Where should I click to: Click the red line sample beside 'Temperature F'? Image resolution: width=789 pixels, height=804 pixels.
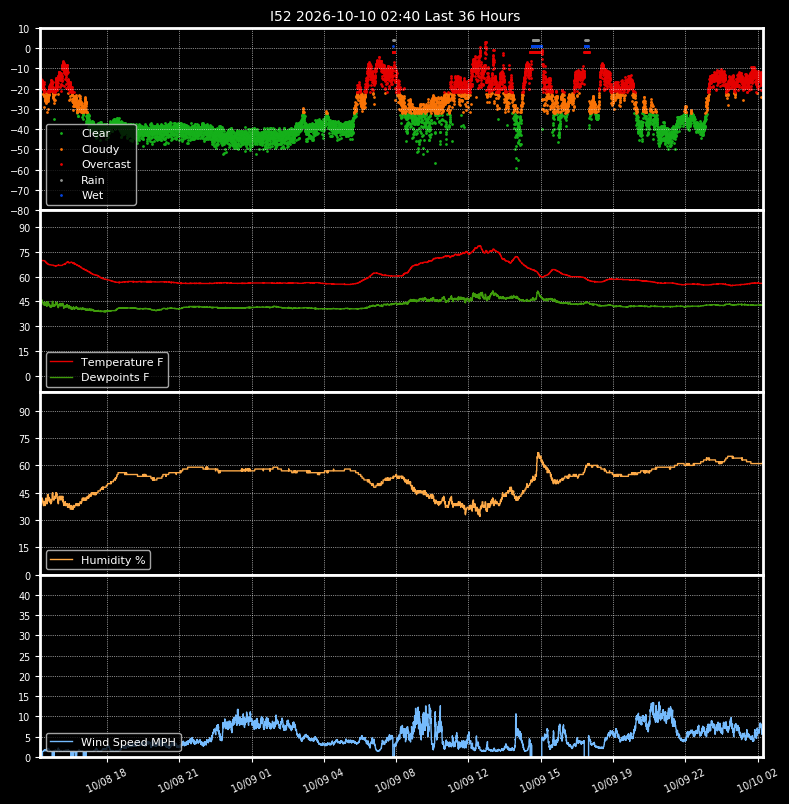(62, 362)
